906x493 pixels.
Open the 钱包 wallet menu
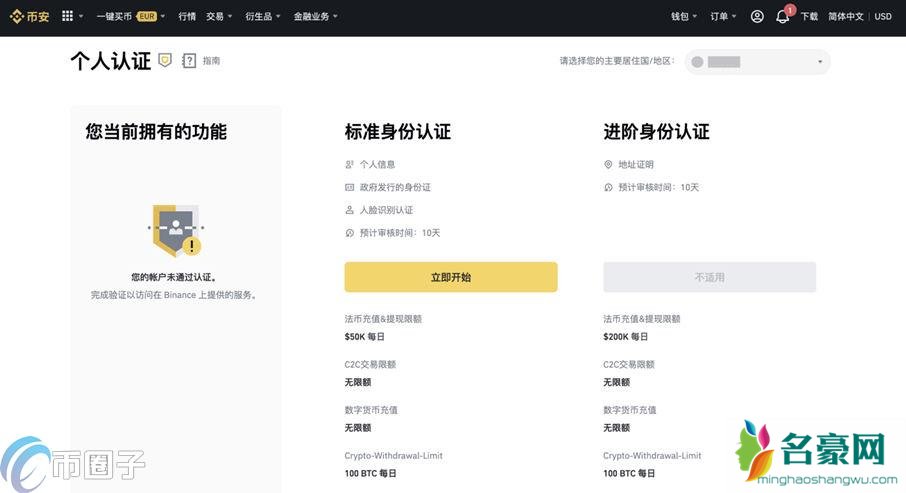pyautogui.click(x=684, y=16)
